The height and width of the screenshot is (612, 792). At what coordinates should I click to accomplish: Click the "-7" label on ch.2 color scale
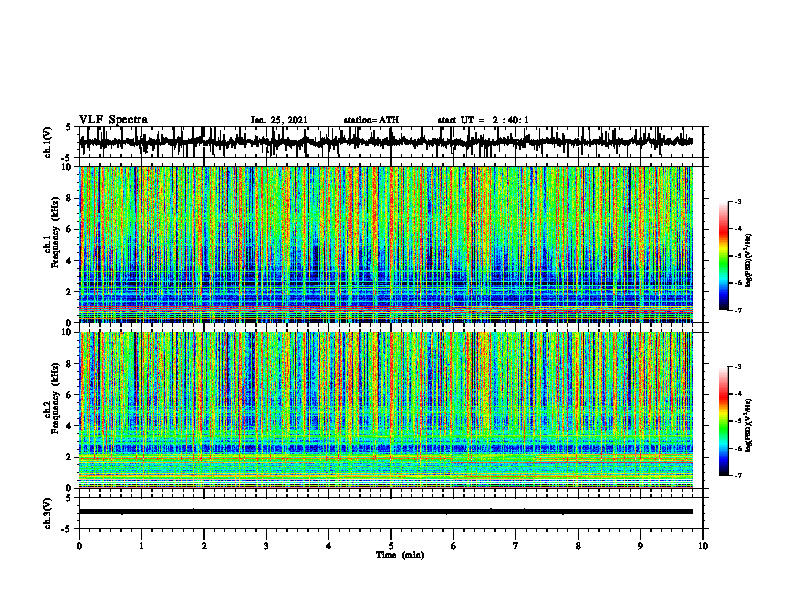(738, 475)
